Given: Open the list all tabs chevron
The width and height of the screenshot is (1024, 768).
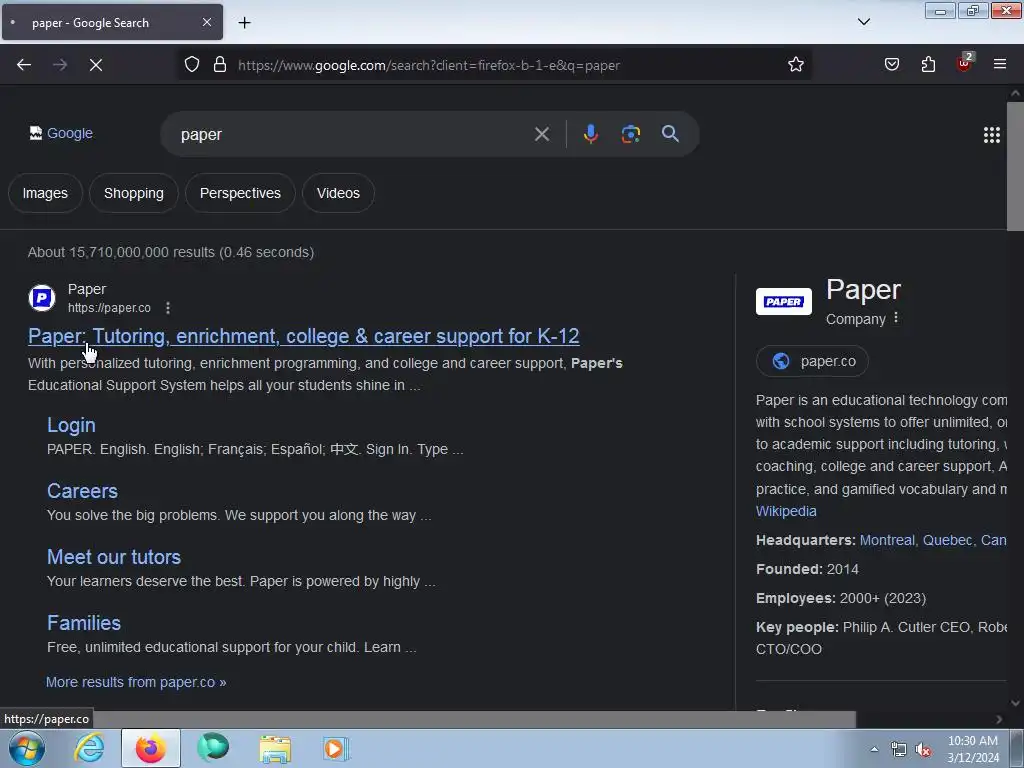Looking at the screenshot, I should tap(863, 22).
